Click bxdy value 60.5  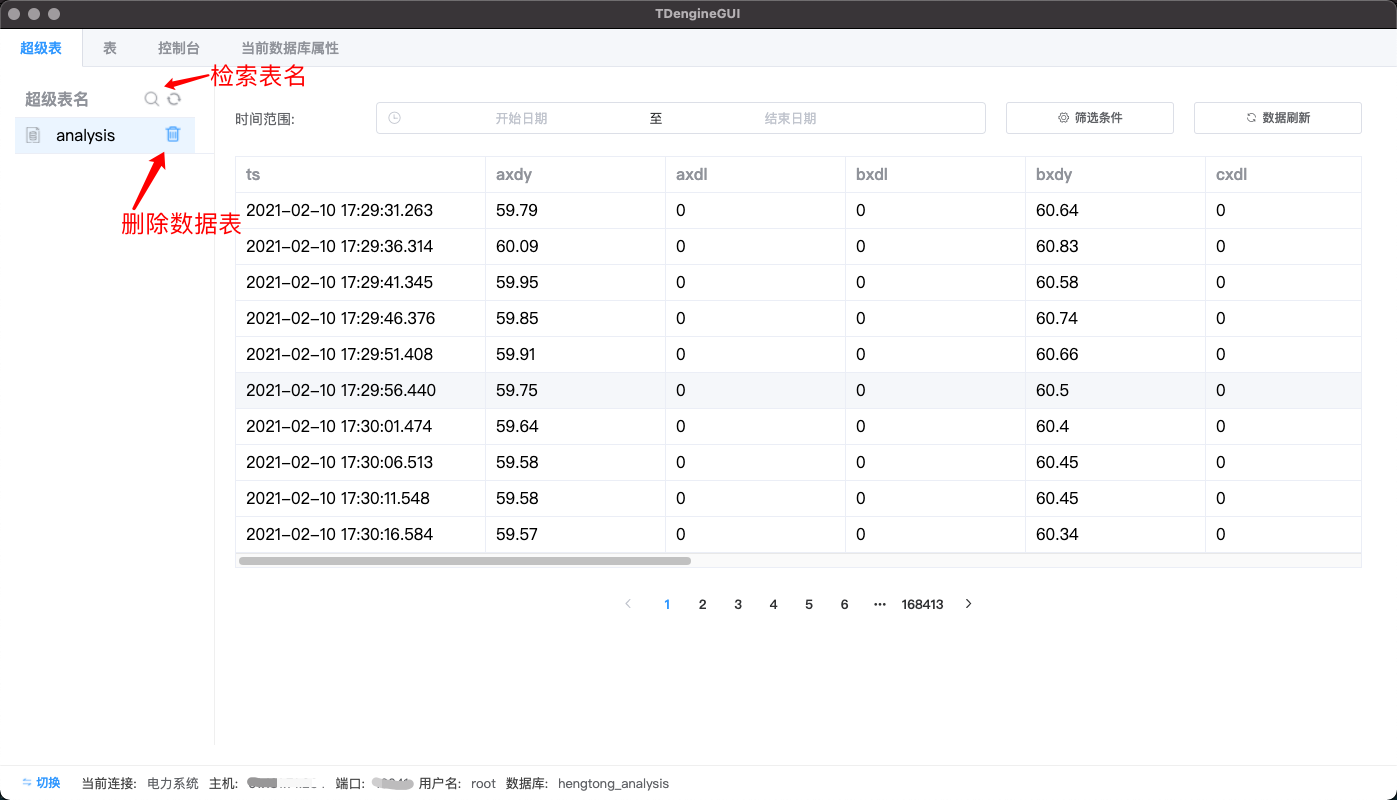[x=1052, y=390]
